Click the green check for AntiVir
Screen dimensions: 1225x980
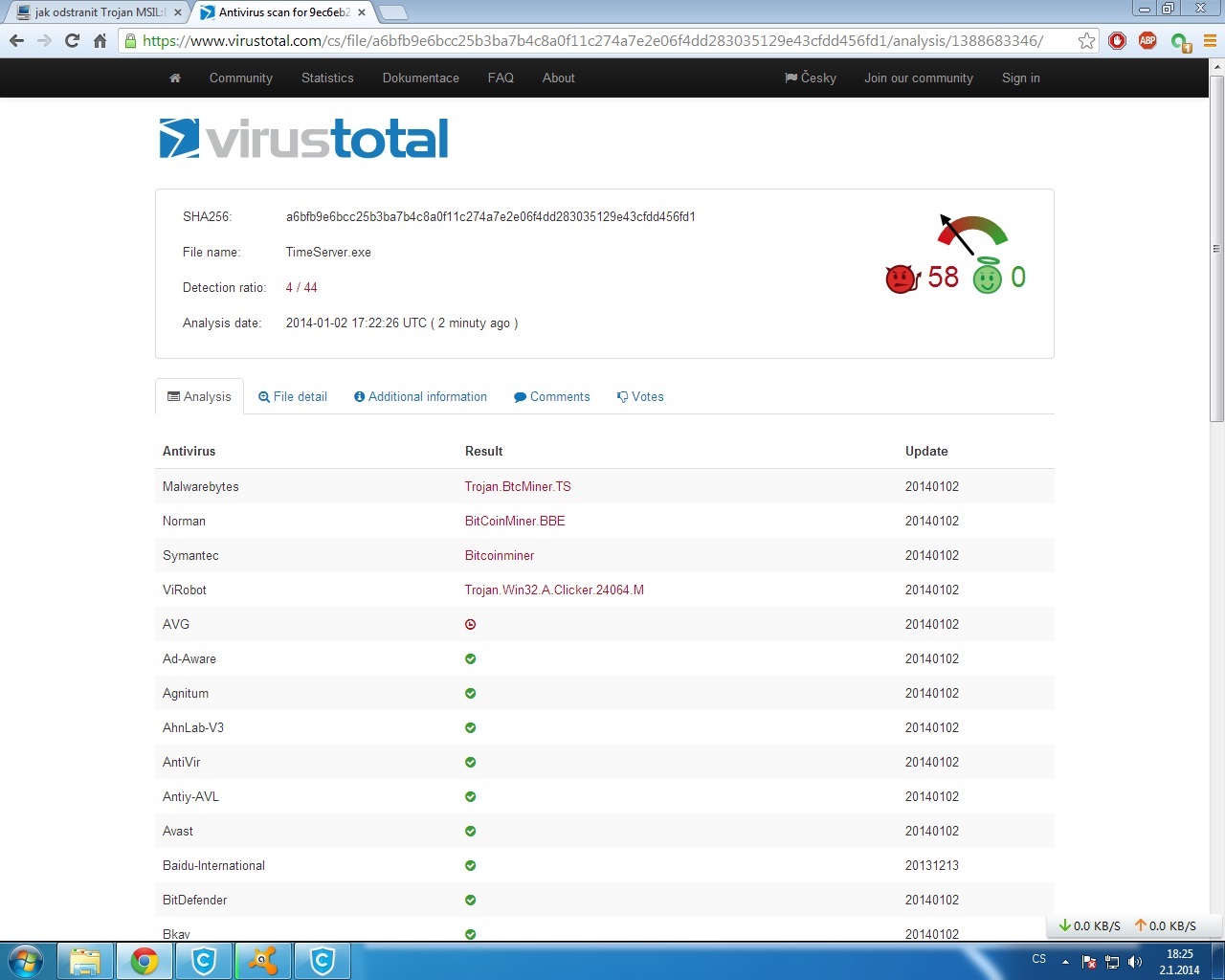point(470,762)
